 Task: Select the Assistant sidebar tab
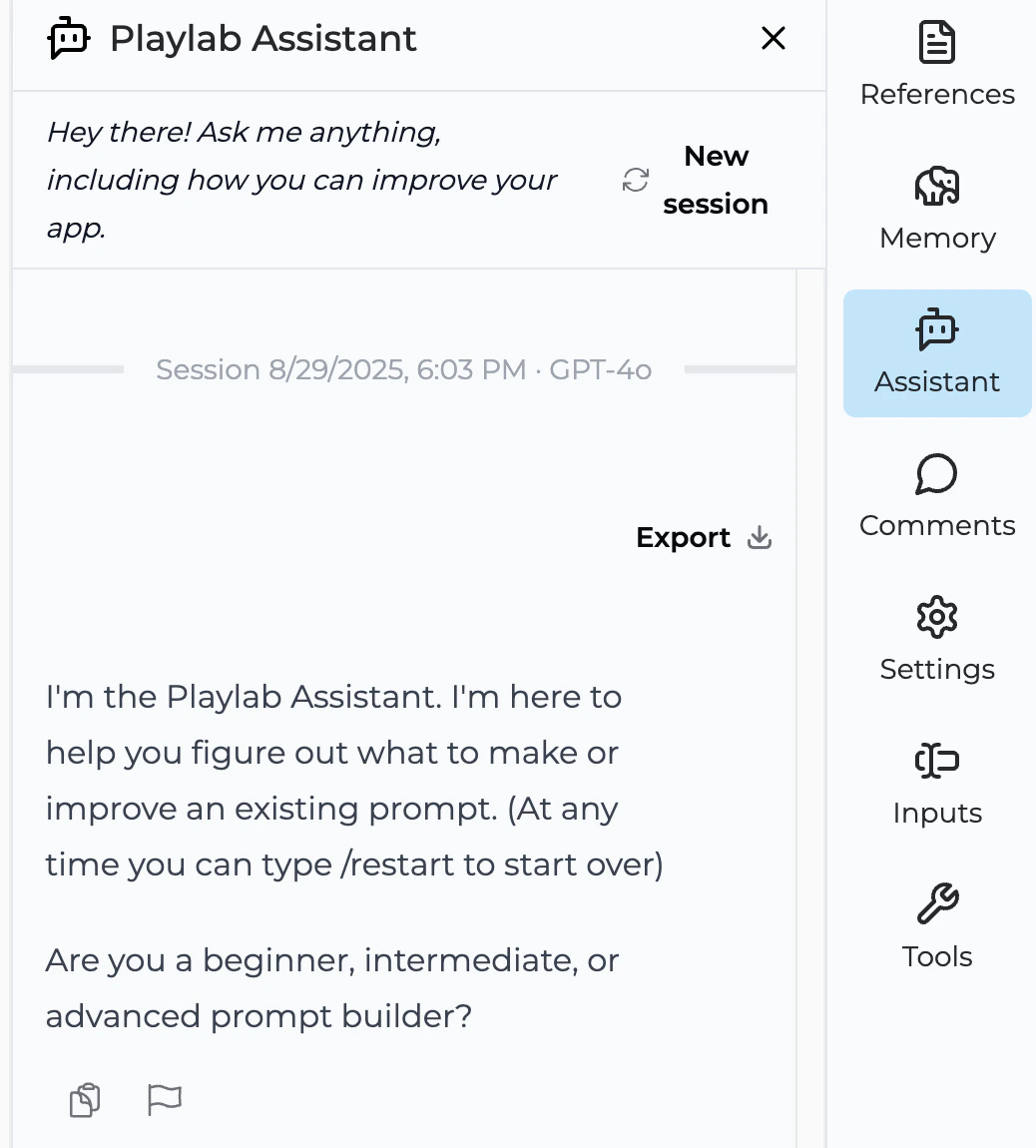[x=937, y=353]
